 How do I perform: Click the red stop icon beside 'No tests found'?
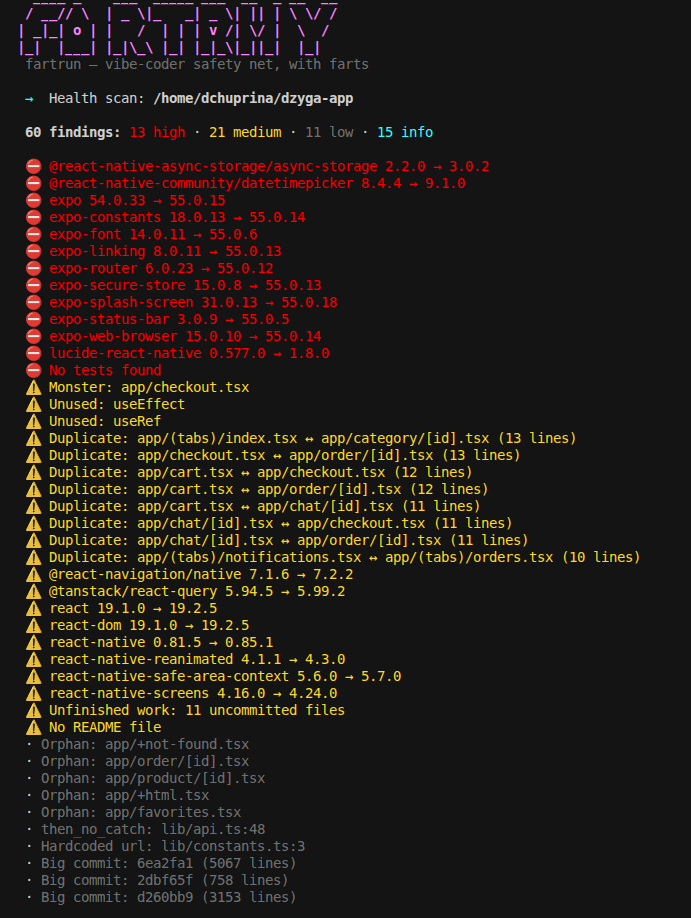[x=33, y=370]
